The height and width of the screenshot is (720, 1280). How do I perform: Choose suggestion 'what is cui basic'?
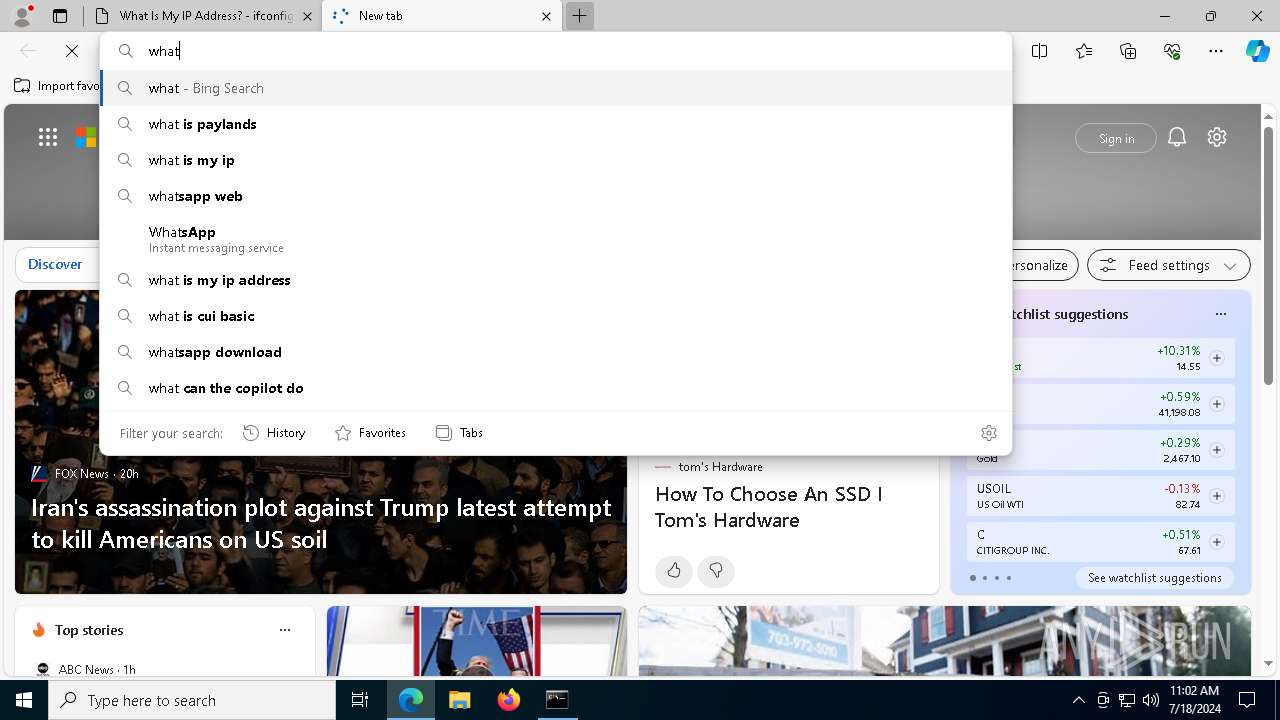[556, 316]
